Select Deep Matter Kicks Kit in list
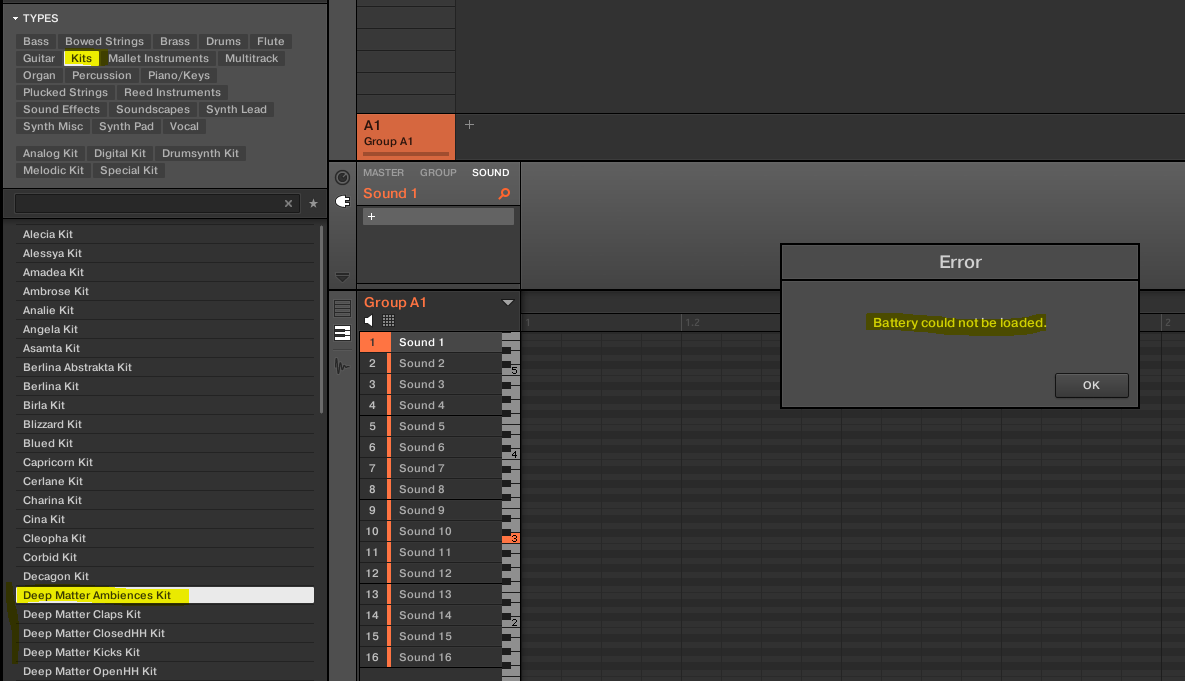The image size is (1185, 681). [82, 653]
